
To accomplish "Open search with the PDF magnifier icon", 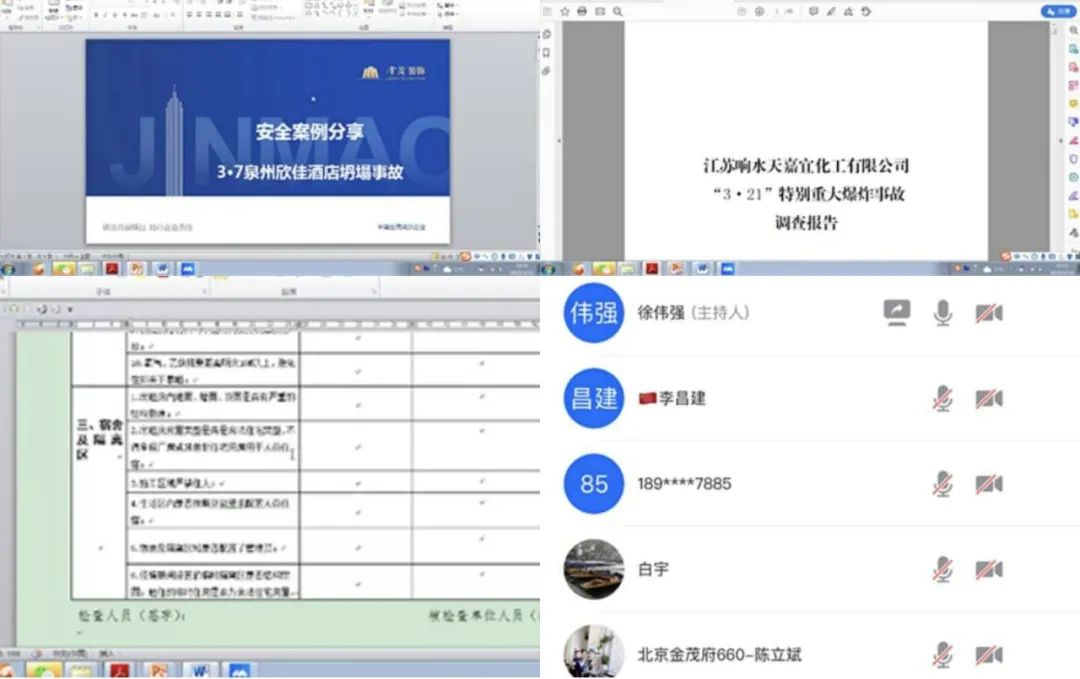I will pyautogui.click(x=618, y=12).
